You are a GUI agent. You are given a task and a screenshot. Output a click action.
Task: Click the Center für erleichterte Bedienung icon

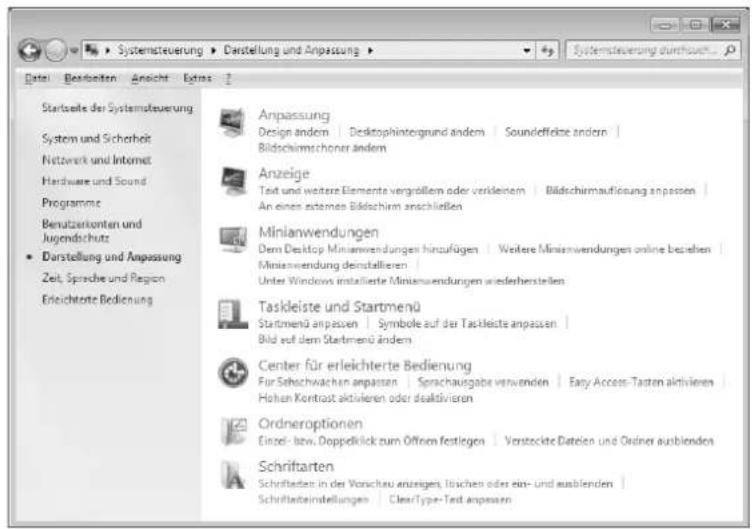[x=233, y=373]
